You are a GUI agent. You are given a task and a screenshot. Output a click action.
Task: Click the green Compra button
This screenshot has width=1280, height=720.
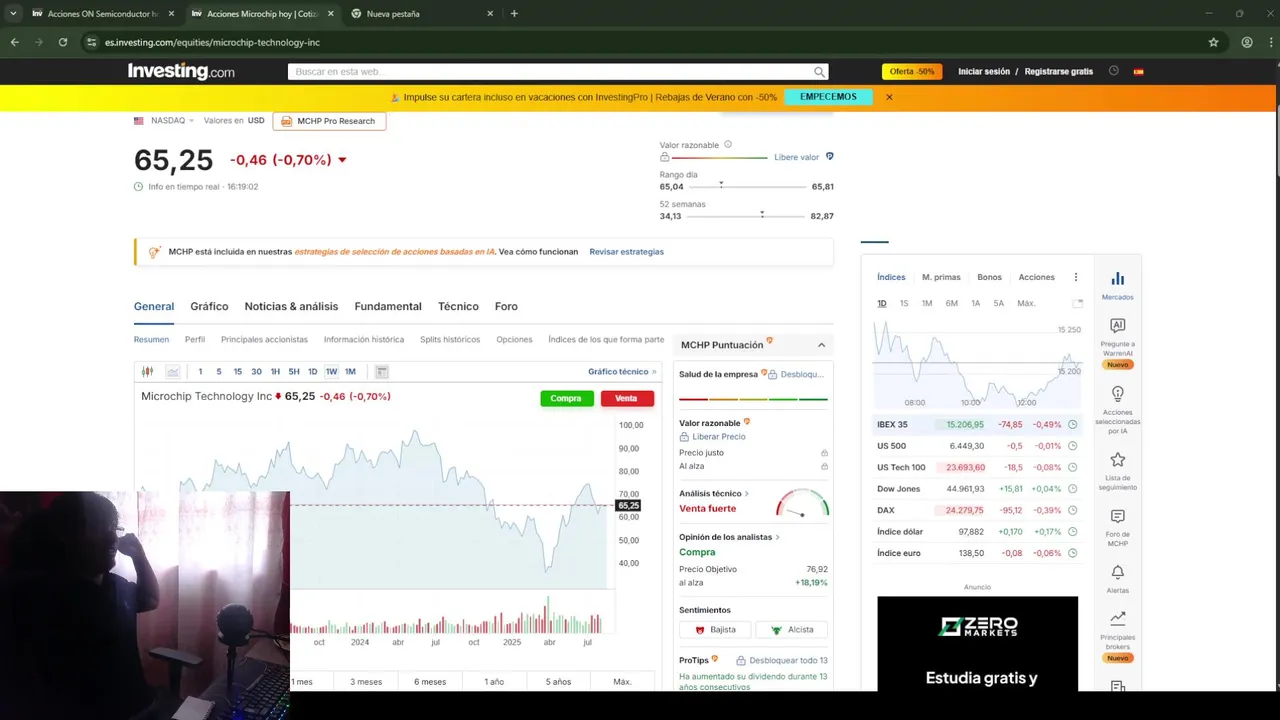(x=566, y=398)
